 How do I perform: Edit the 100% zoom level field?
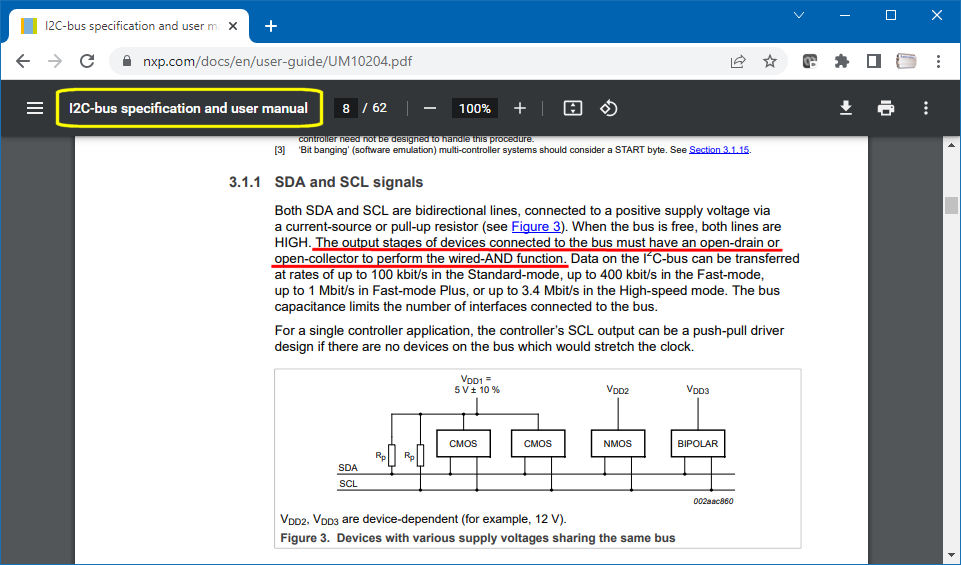[474, 108]
